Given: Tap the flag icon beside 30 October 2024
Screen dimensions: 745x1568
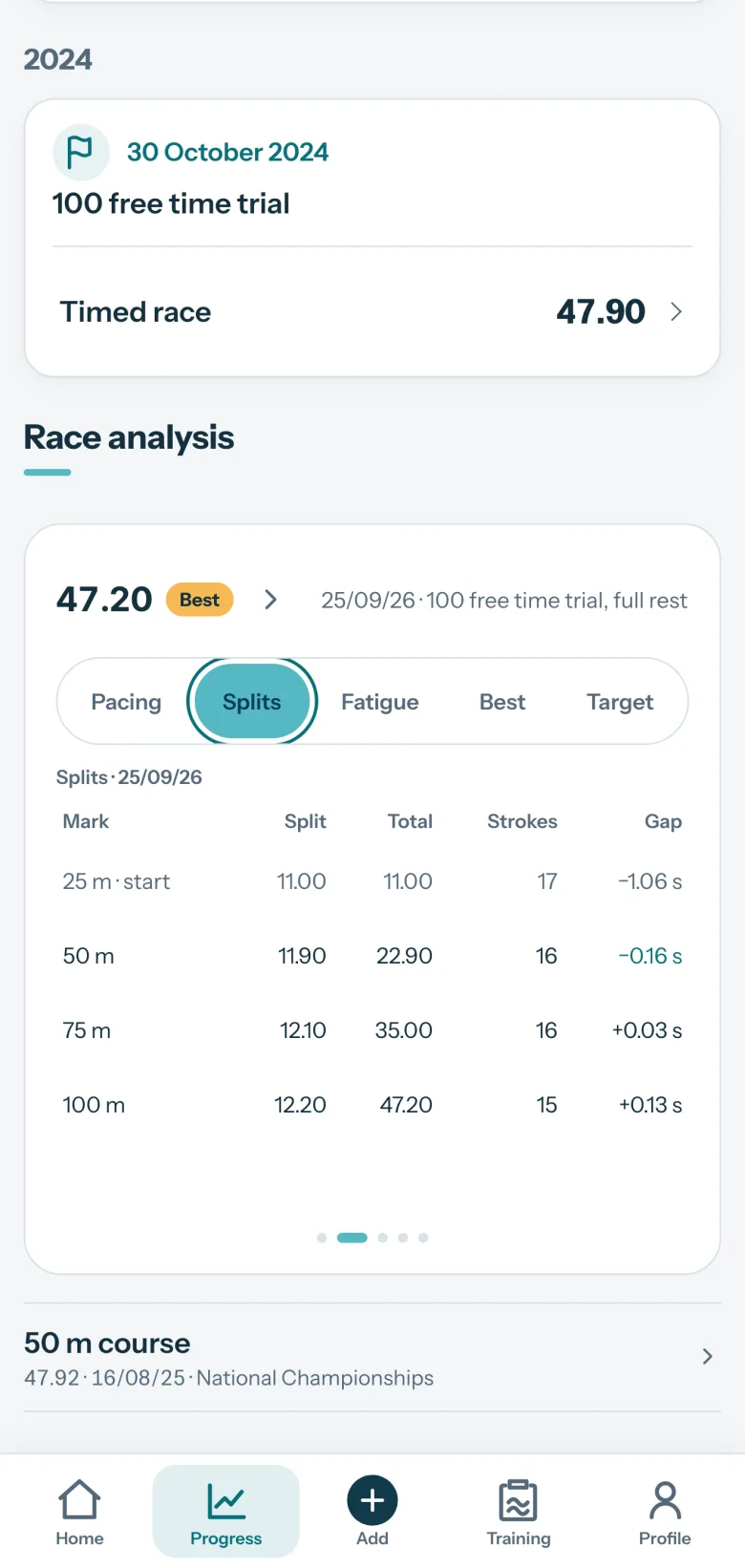Looking at the screenshot, I should click(x=80, y=152).
